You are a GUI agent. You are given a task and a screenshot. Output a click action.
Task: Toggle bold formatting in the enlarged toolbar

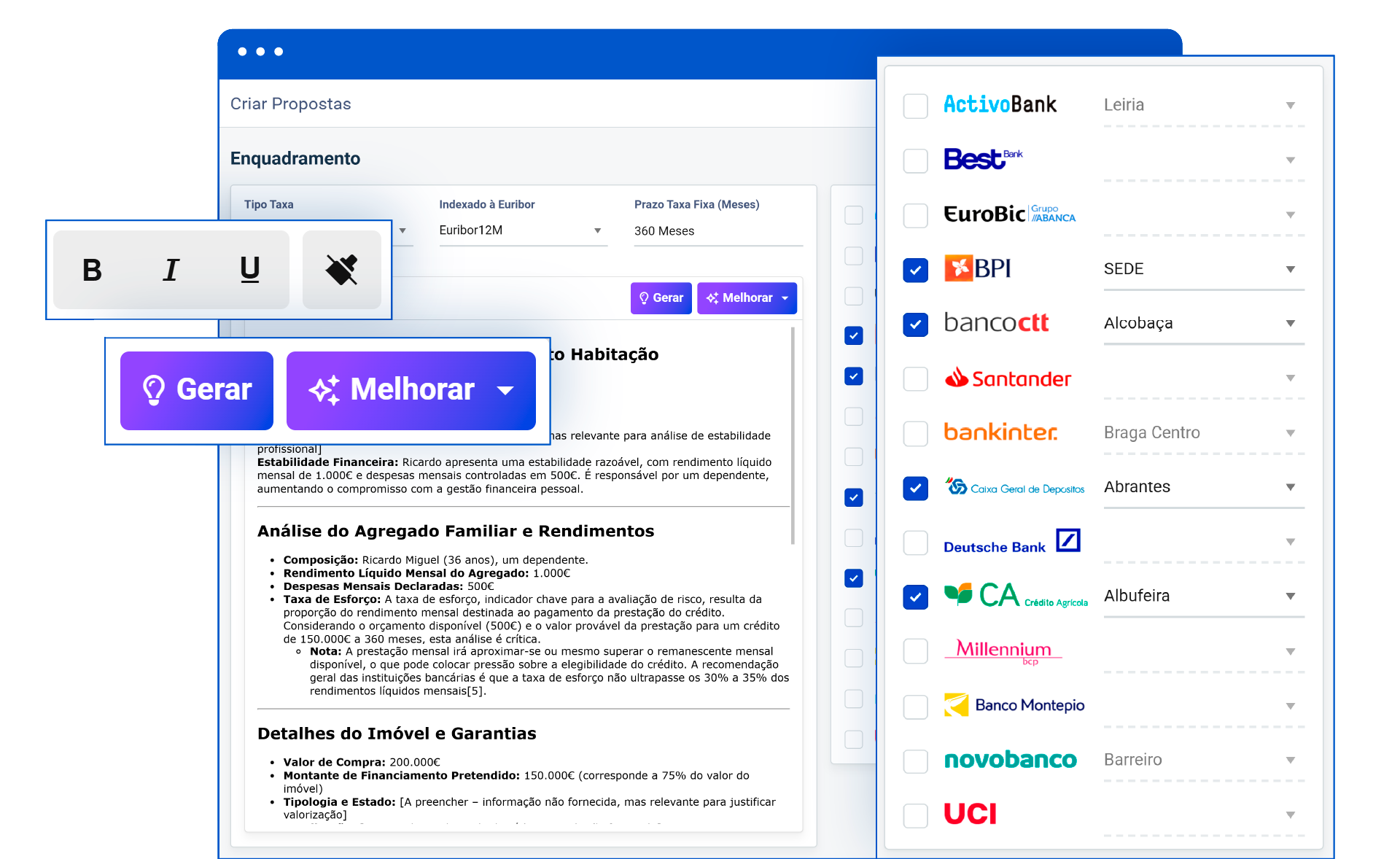[x=93, y=270]
